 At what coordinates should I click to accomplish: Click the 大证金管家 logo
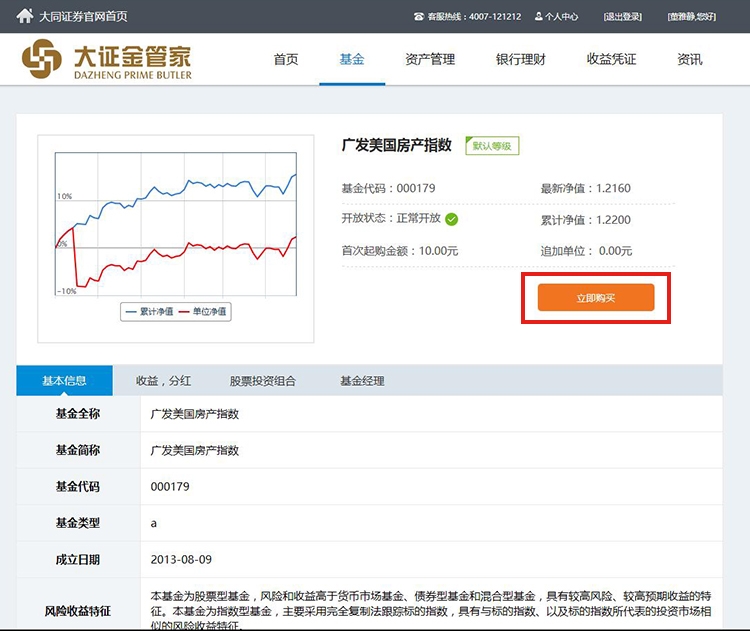point(107,59)
